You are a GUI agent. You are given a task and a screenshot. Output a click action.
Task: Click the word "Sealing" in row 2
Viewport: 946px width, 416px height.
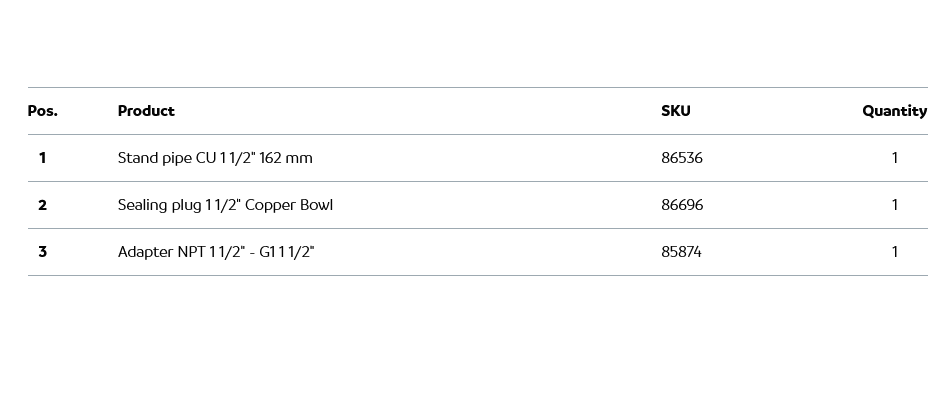(x=143, y=205)
